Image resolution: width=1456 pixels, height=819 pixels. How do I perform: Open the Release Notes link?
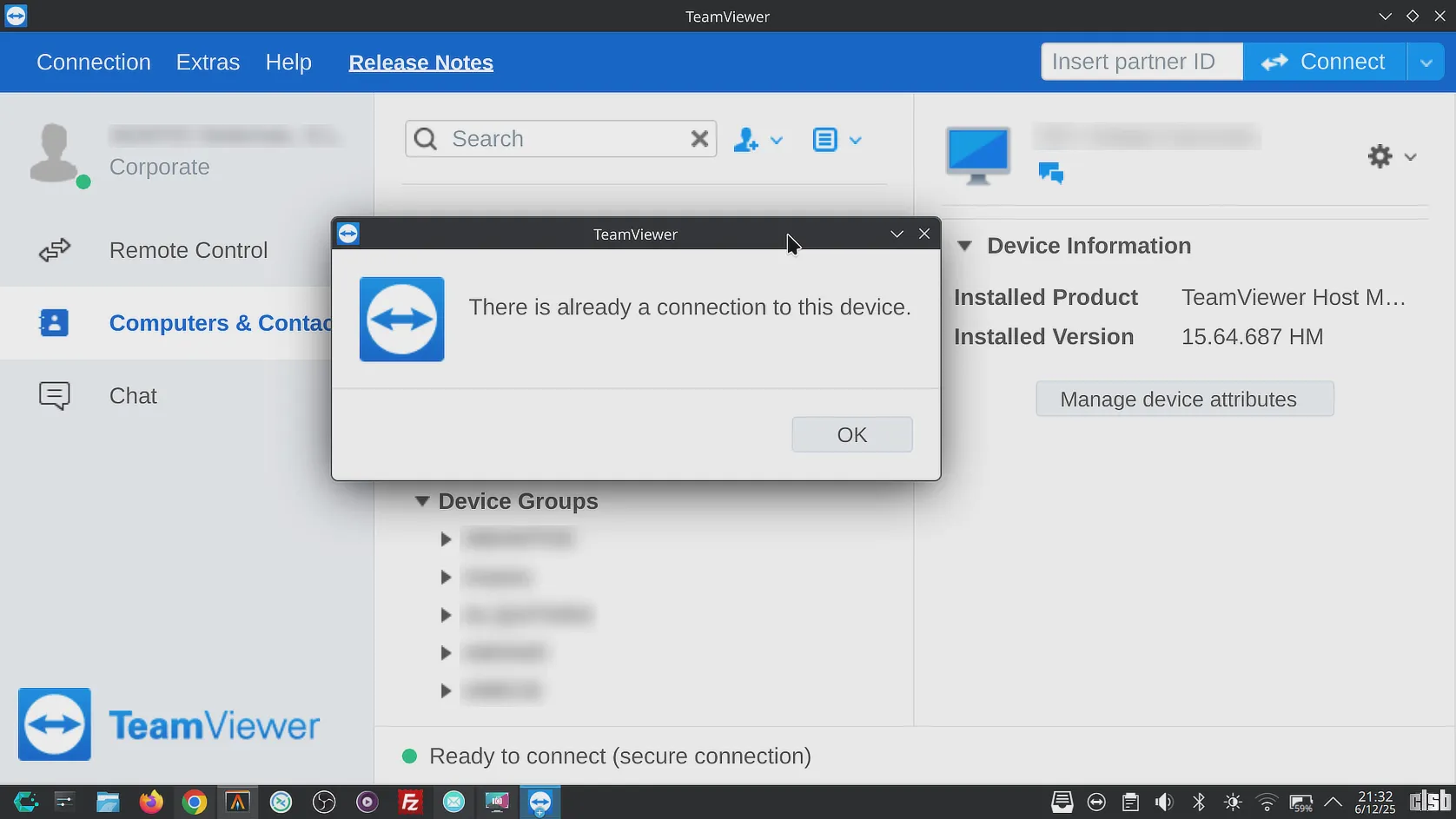coord(420,63)
